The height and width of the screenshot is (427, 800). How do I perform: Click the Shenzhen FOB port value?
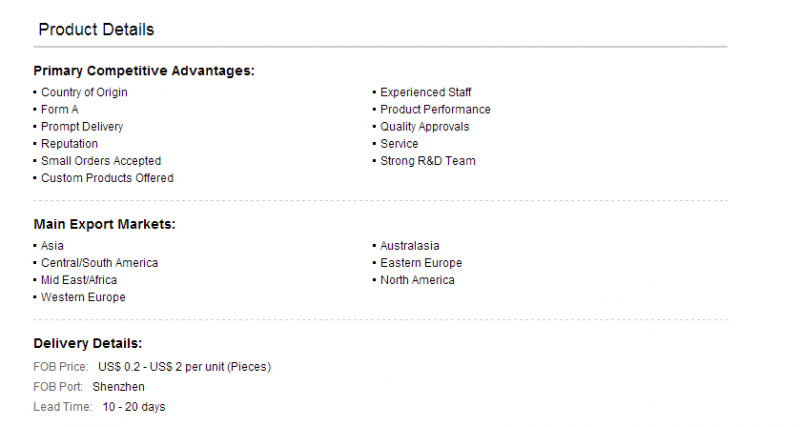(x=118, y=387)
